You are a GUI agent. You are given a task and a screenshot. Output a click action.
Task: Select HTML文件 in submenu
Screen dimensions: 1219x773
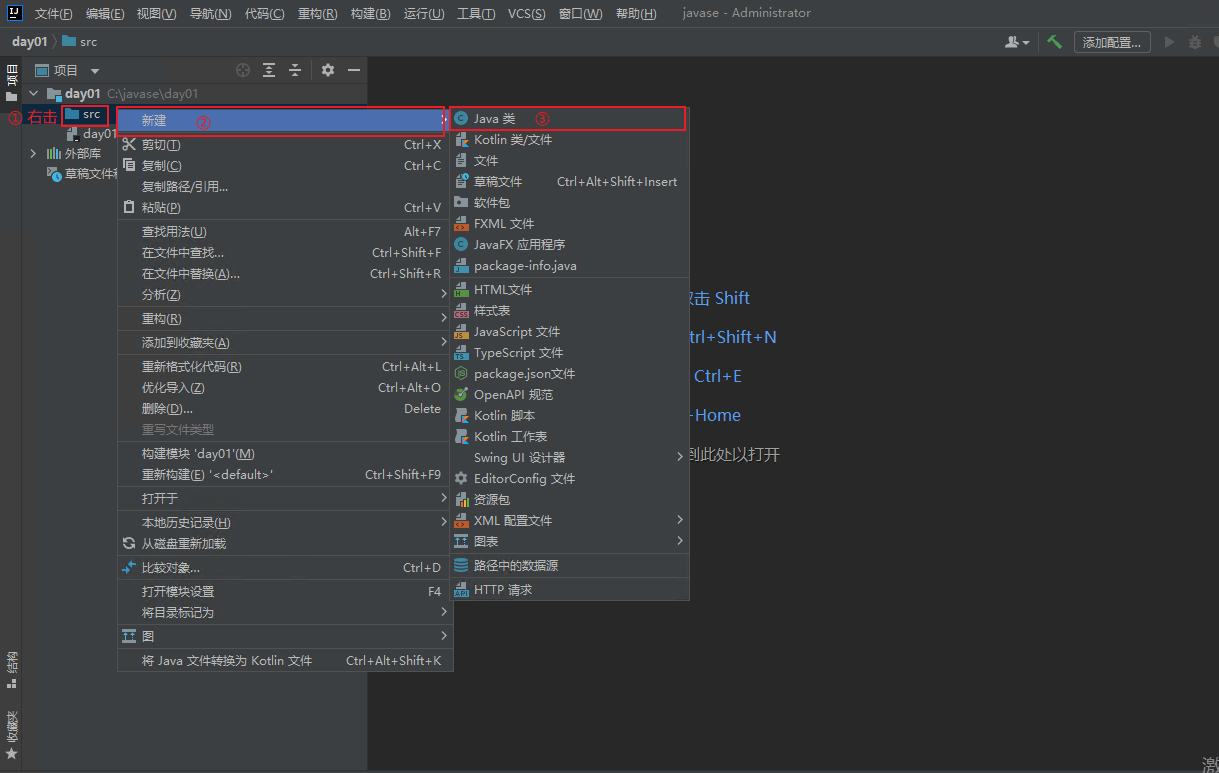coord(568,289)
